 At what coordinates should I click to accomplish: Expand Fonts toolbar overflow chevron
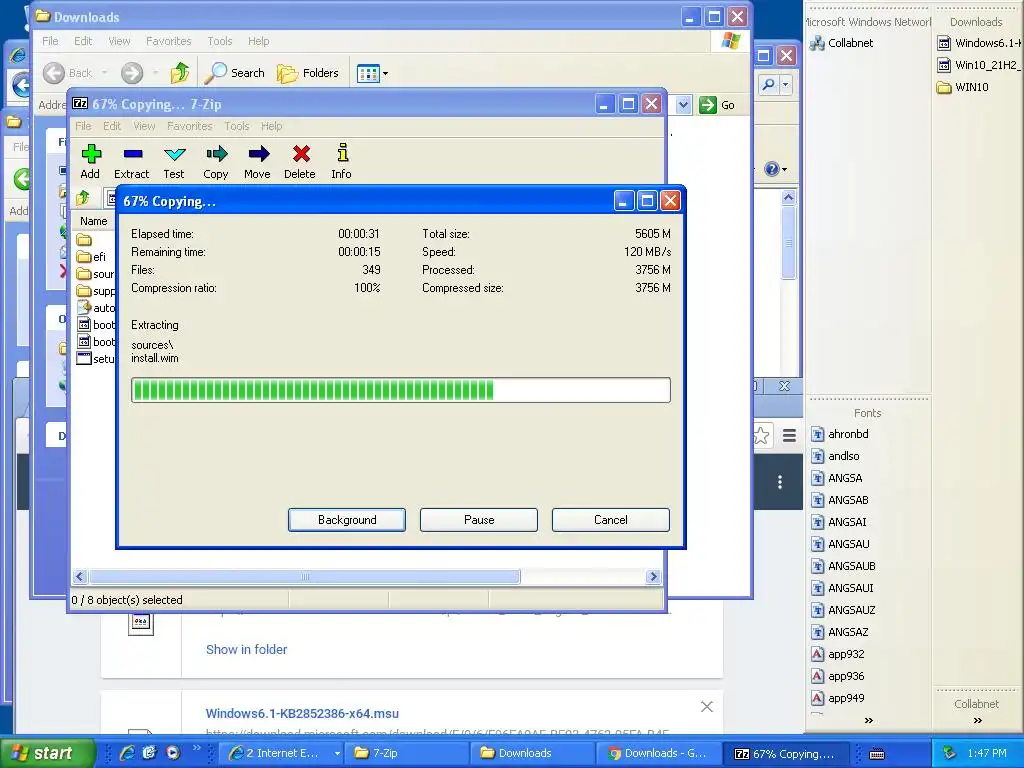coord(869,720)
